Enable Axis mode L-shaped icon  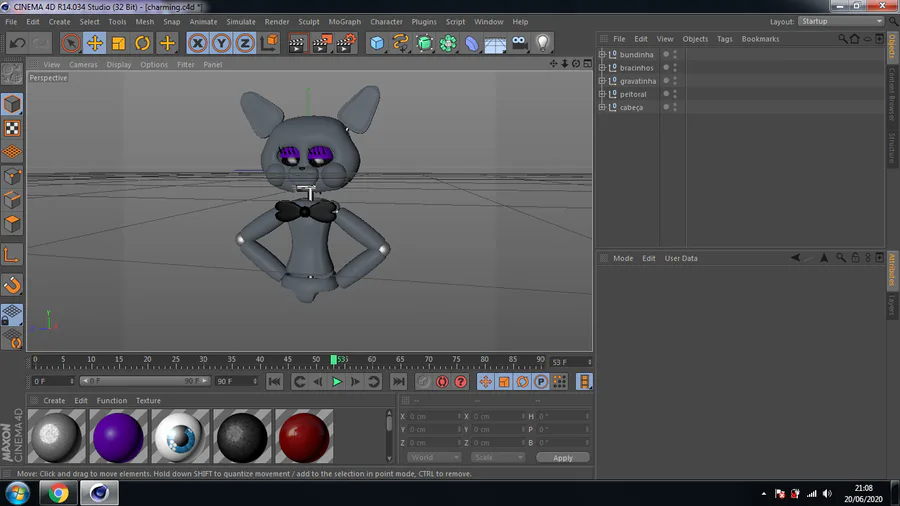(12, 255)
